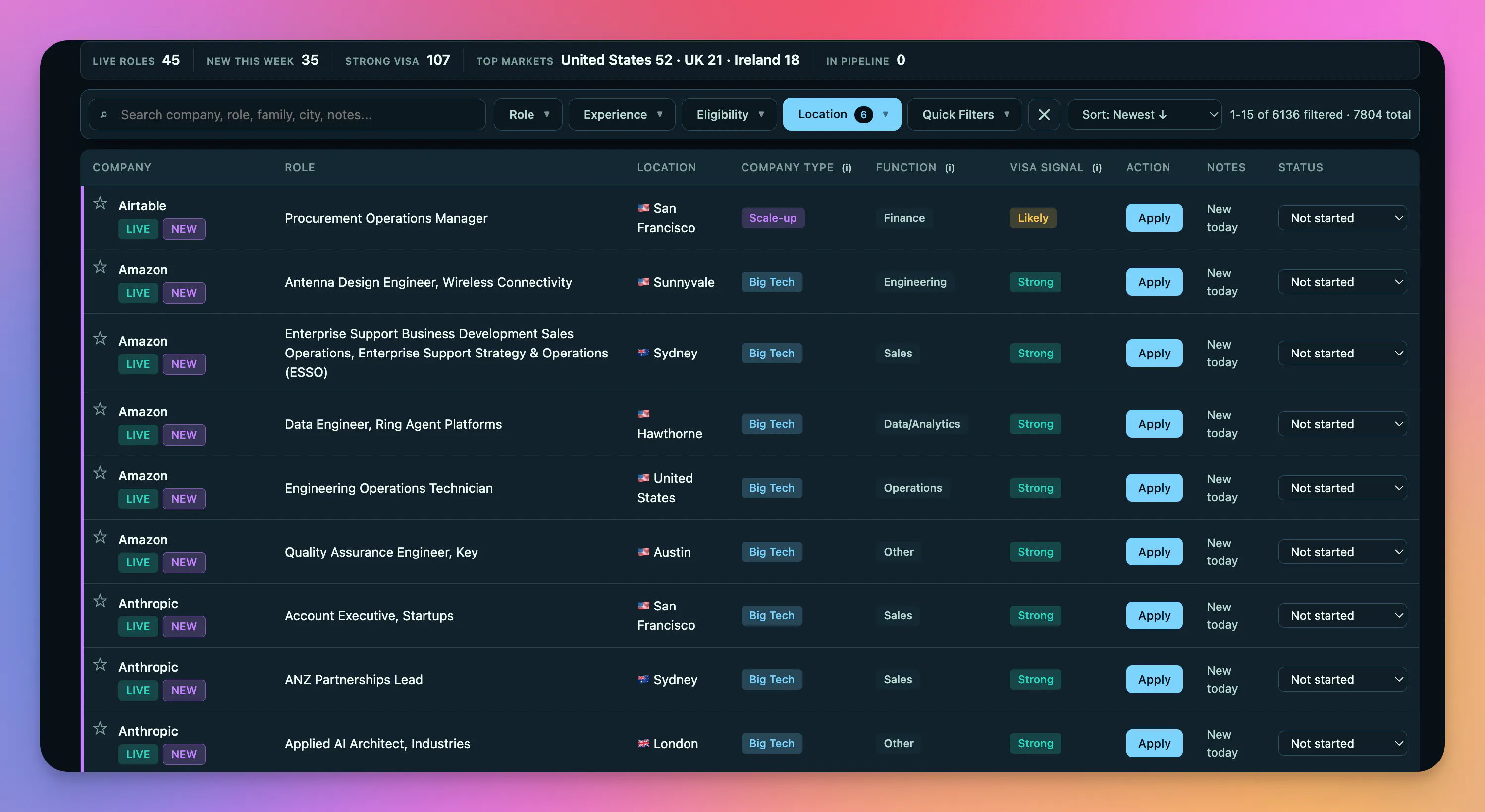The image size is (1485, 812).
Task: Open the Role filter dropdown
Action: coord(528,115)
